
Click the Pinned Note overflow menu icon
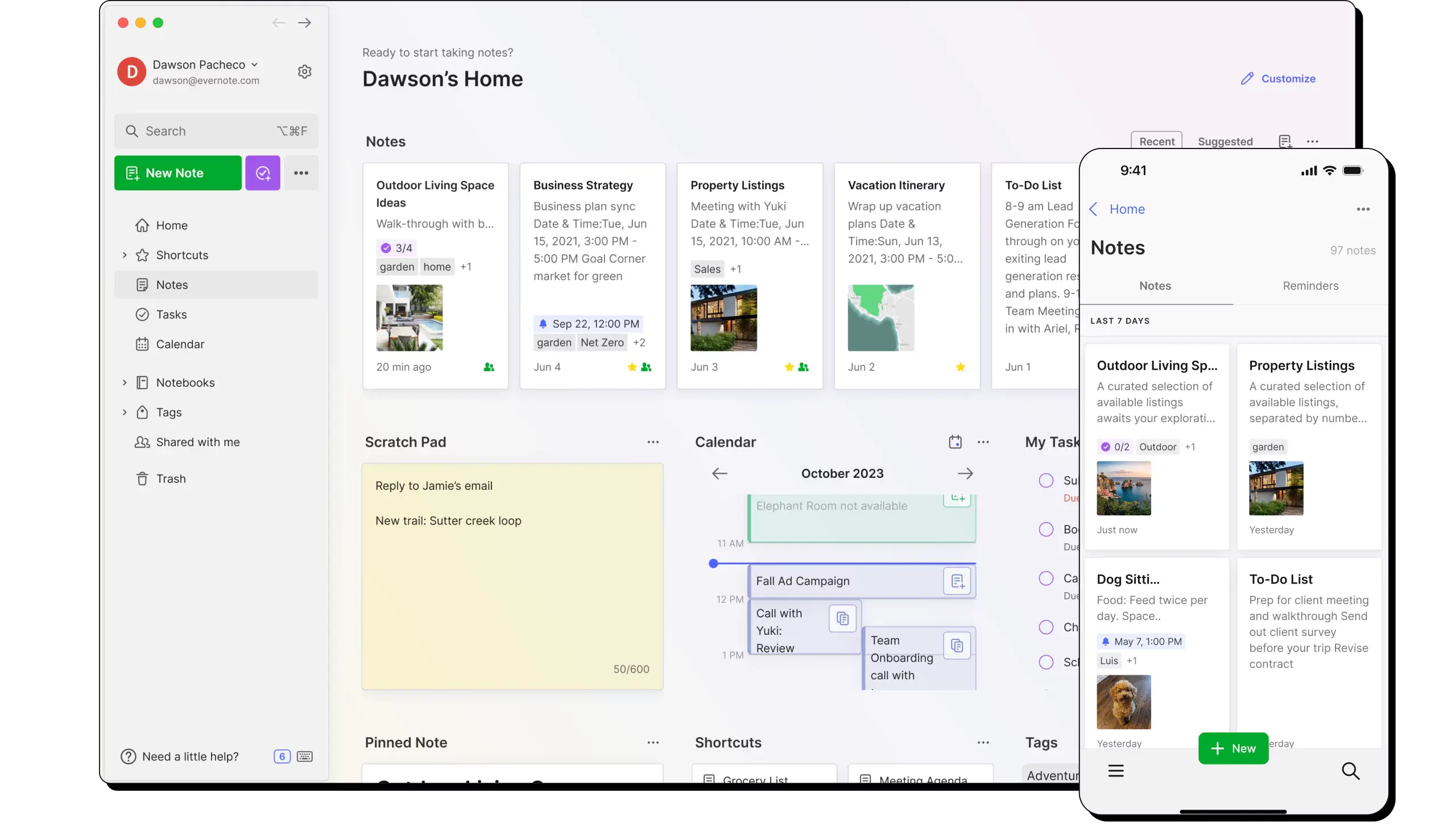pyautogui.click(x=652, y=742)
